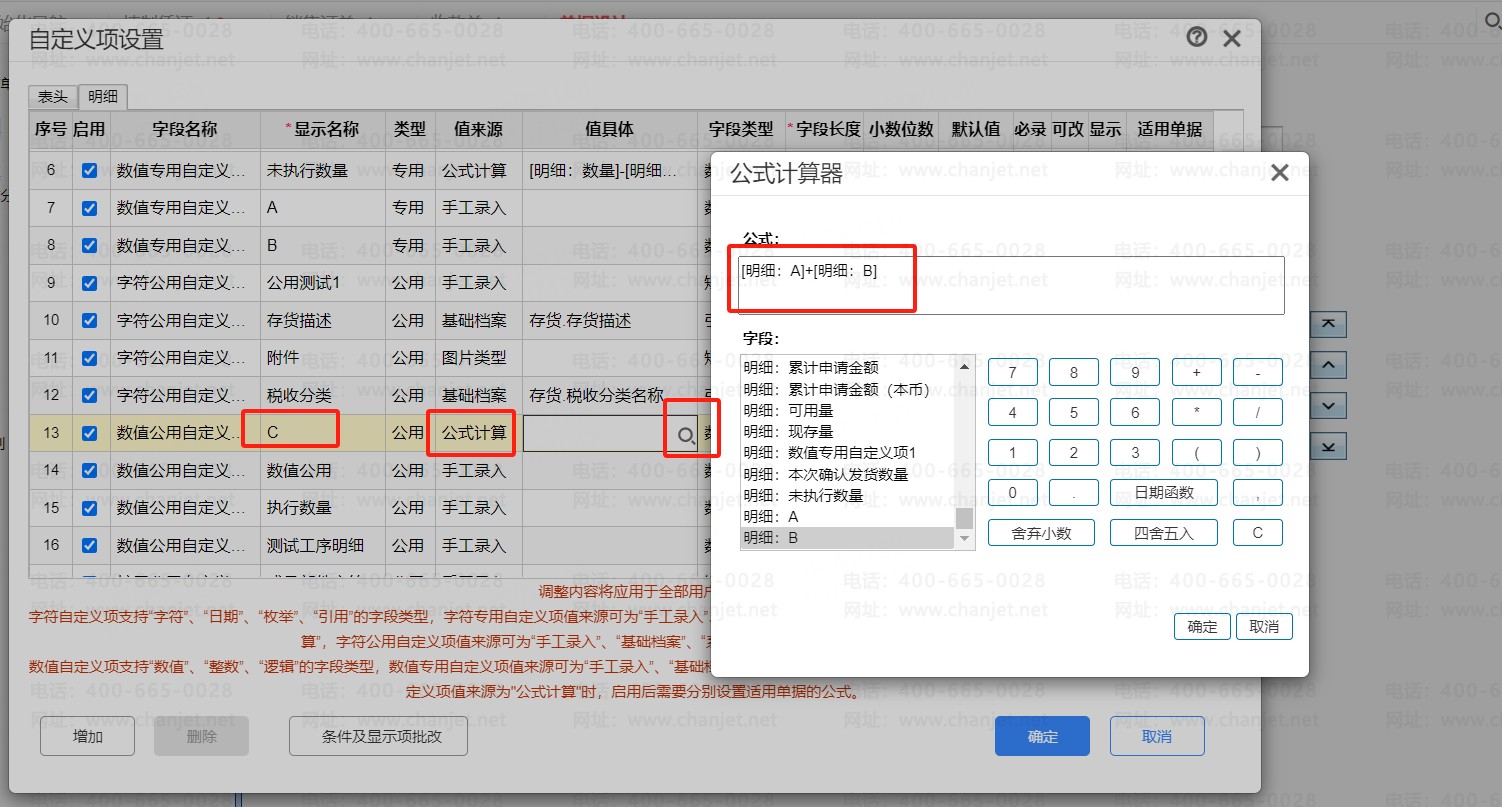Cancel formula with 取消 in 公式计算器
Image resolution: width=1502 pixels, height=807 pixels.
(1264, 627)
